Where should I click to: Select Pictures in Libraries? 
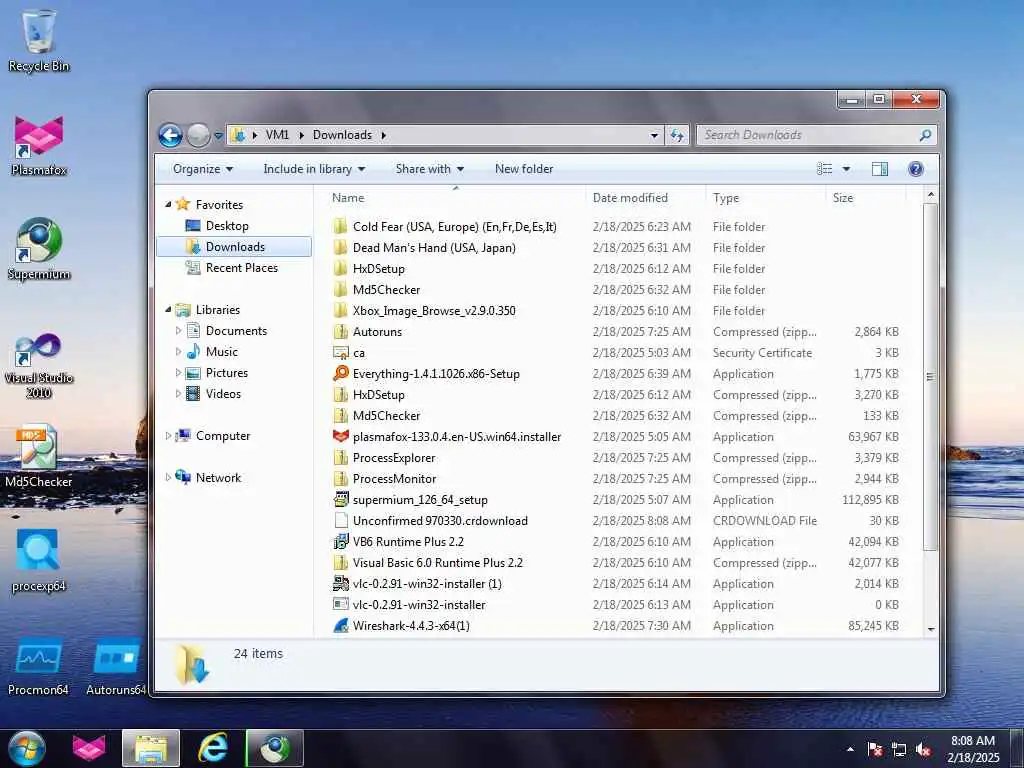tap(226, 373)
